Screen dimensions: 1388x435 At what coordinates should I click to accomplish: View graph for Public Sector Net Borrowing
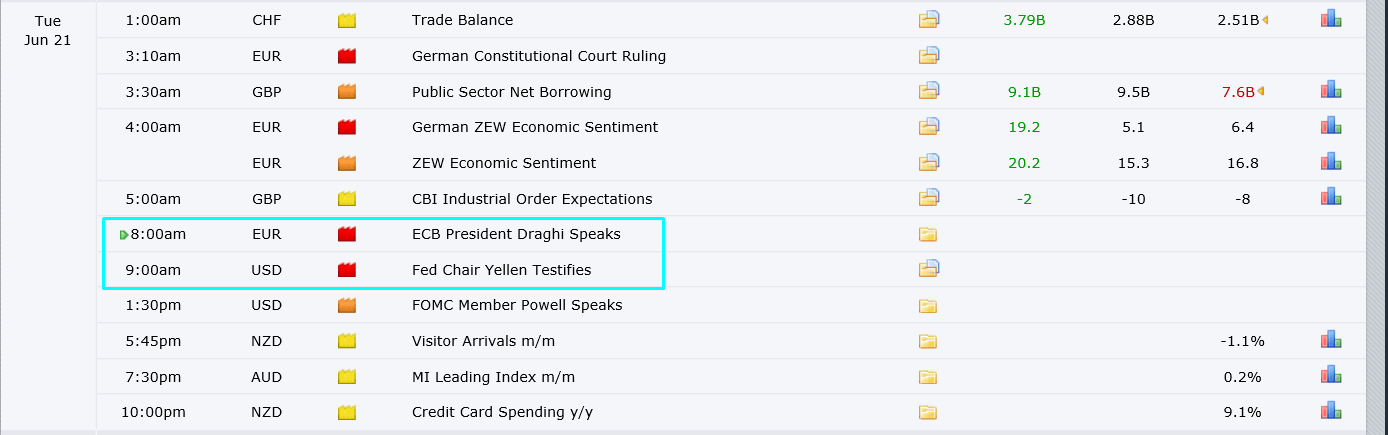1331,91
